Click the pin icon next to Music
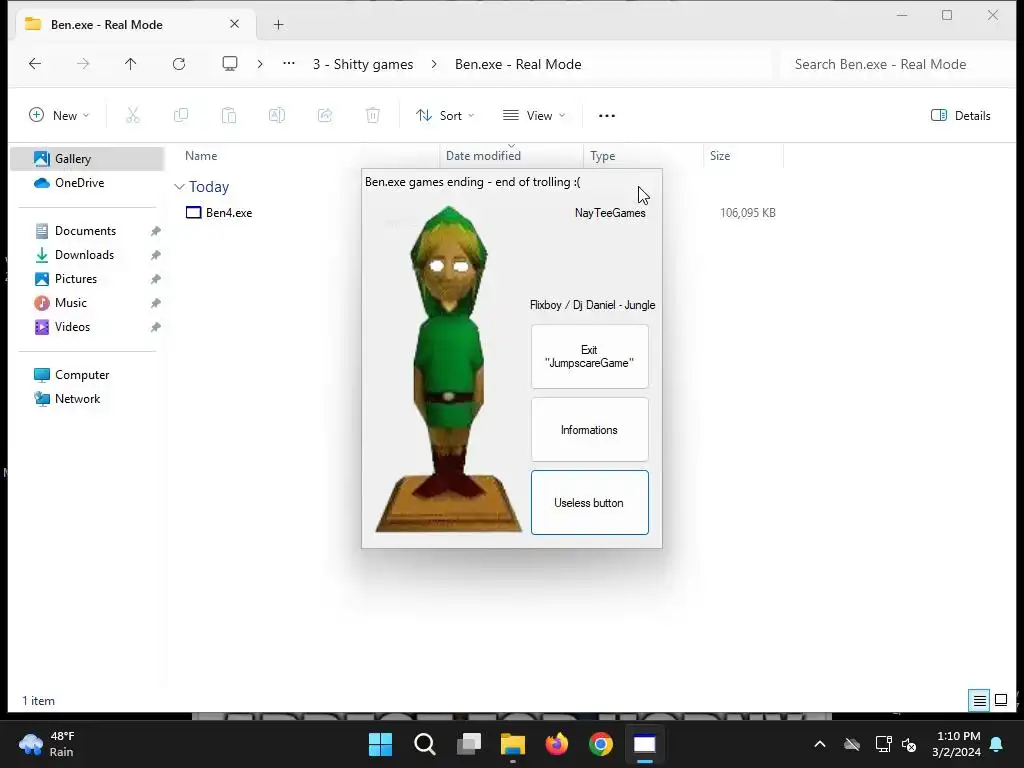Image resolution: width=1024 pixels, height=768 pixels. tap(155, 303)
